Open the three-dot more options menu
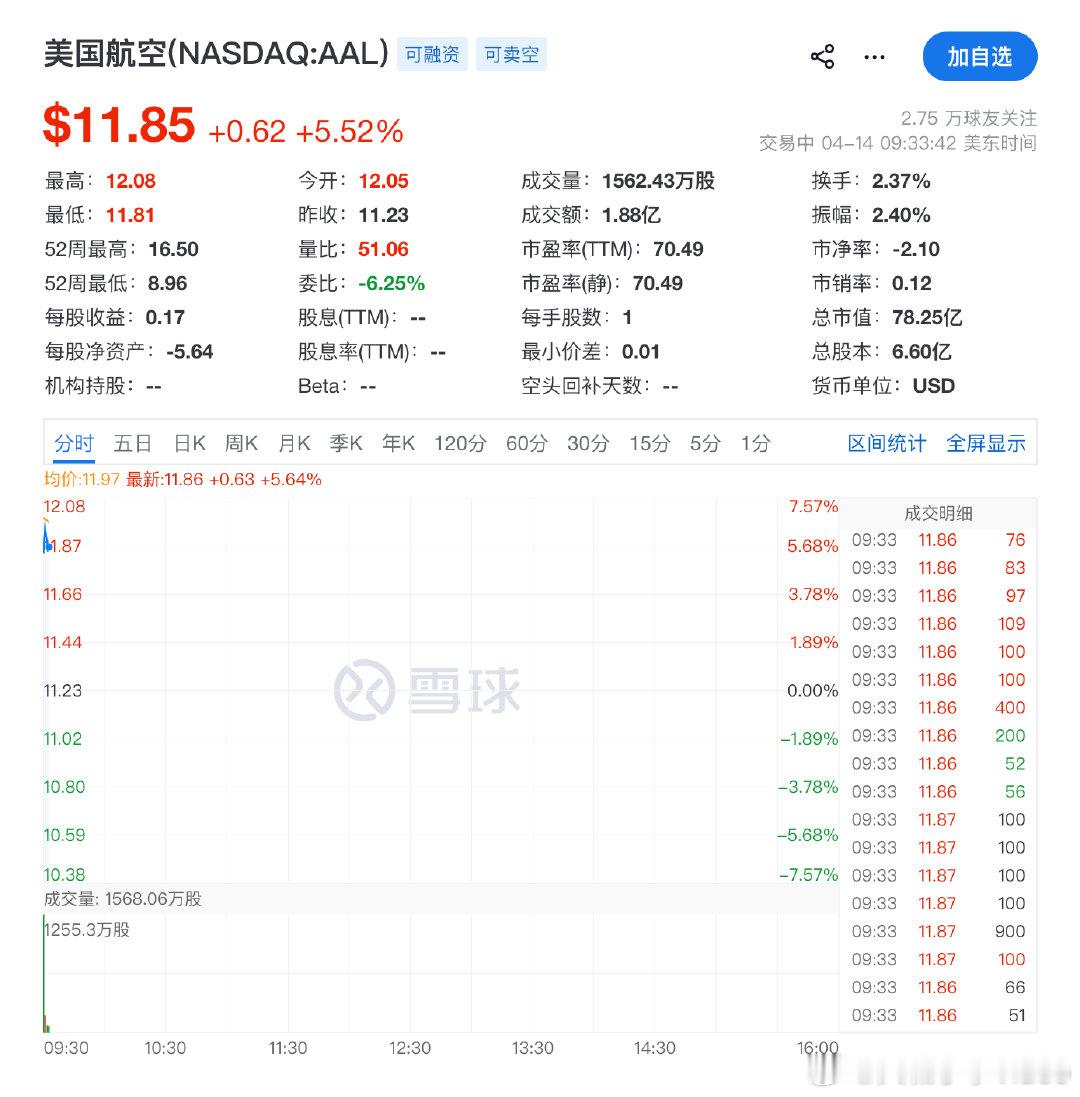The width and height of the screenshot is (1080, 1097). coord(874,57)
